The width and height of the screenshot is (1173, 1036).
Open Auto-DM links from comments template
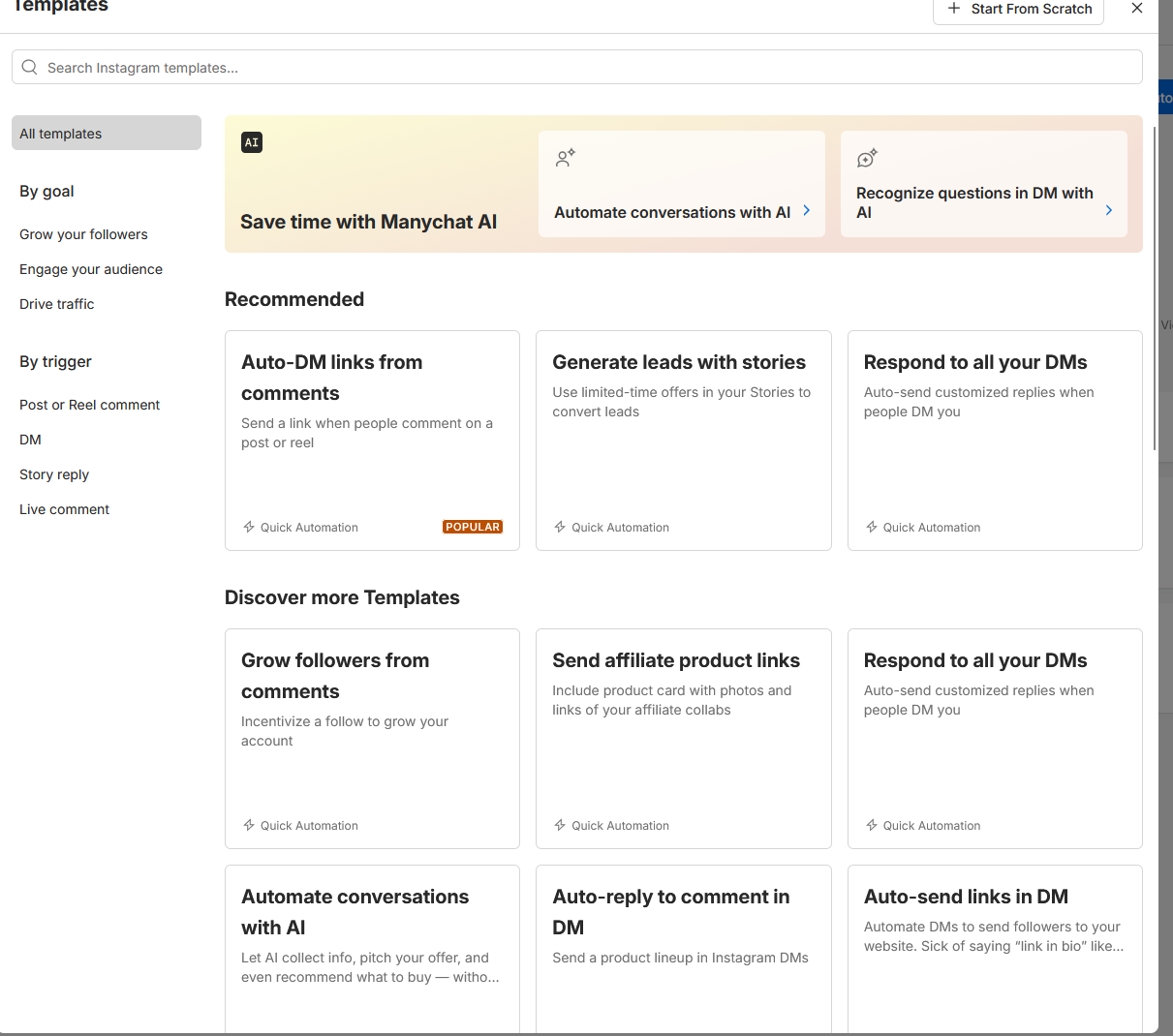pyautogui.click(x=372, y=441)
